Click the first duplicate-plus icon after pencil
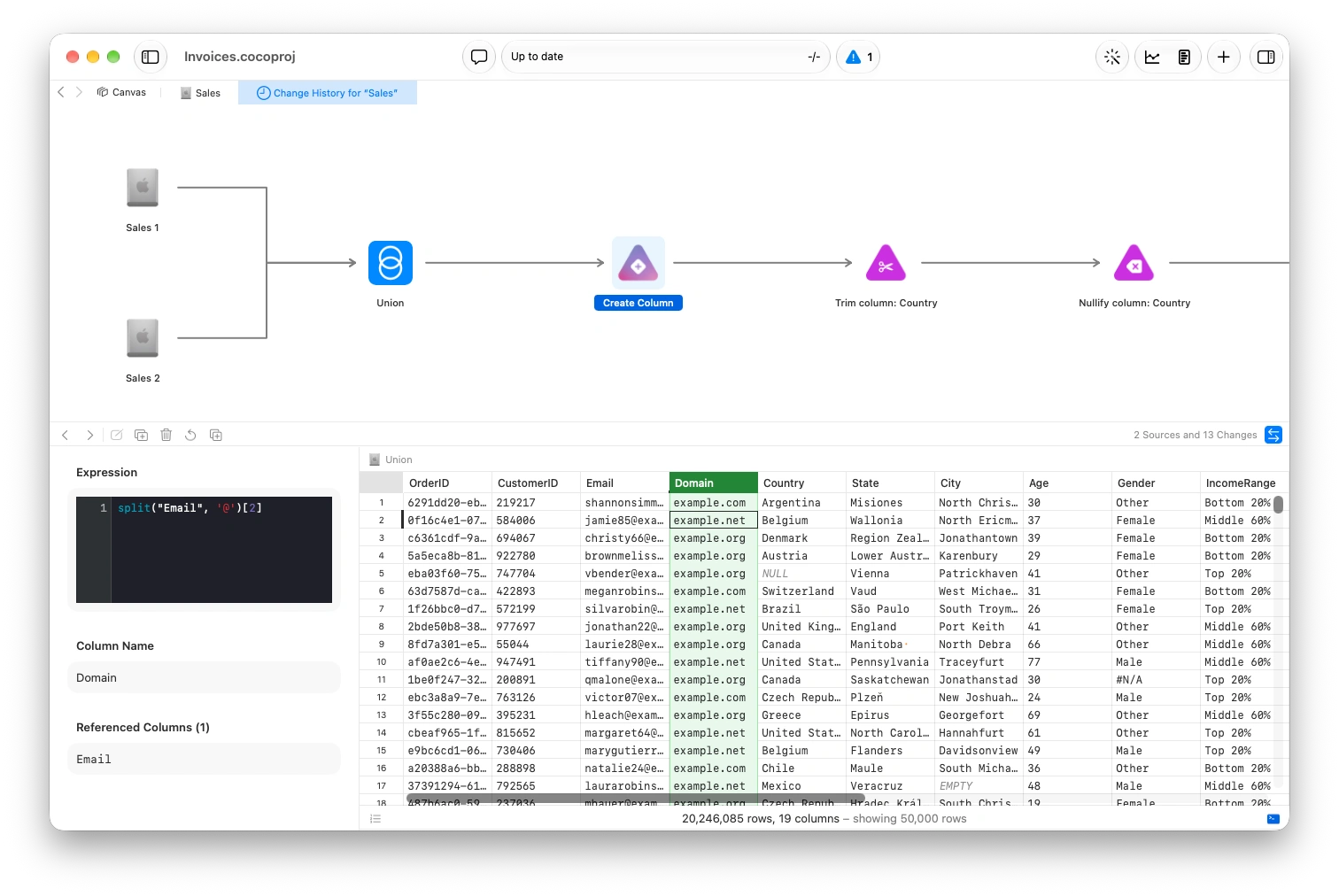 tap(141, 435)
